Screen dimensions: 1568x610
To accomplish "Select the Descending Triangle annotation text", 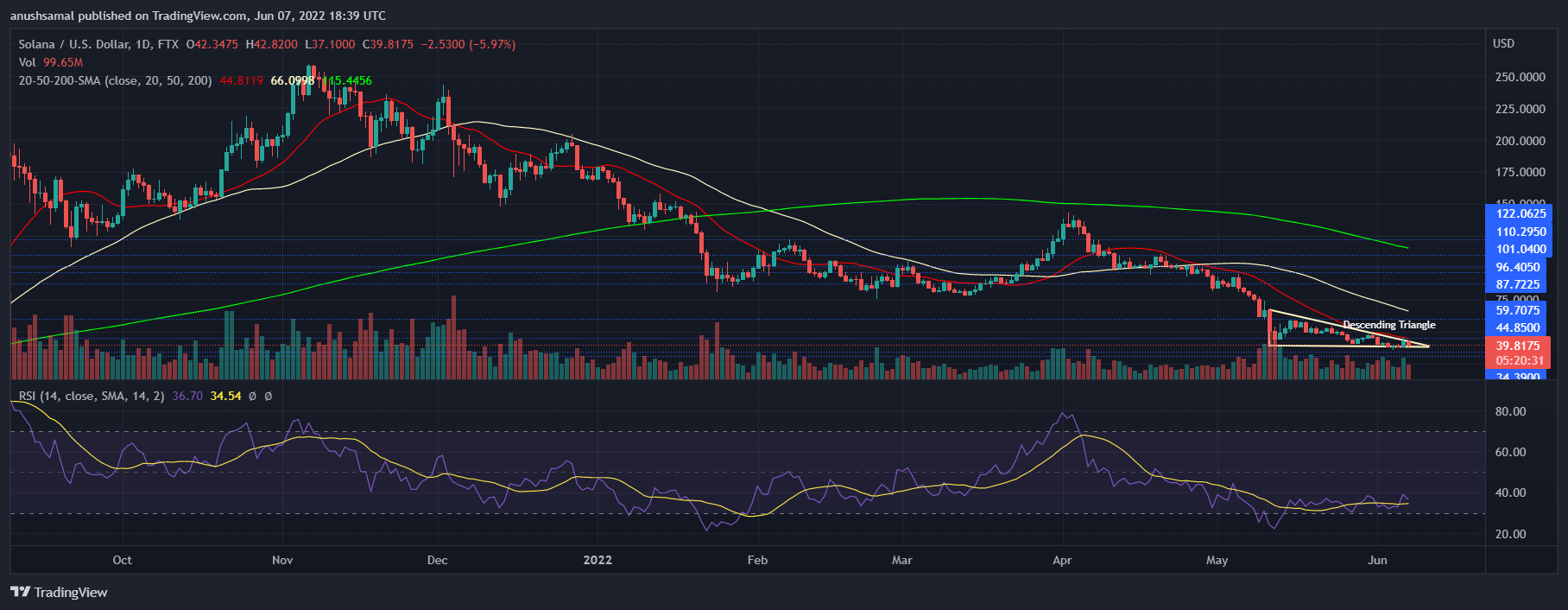I will click(1388, 325).
